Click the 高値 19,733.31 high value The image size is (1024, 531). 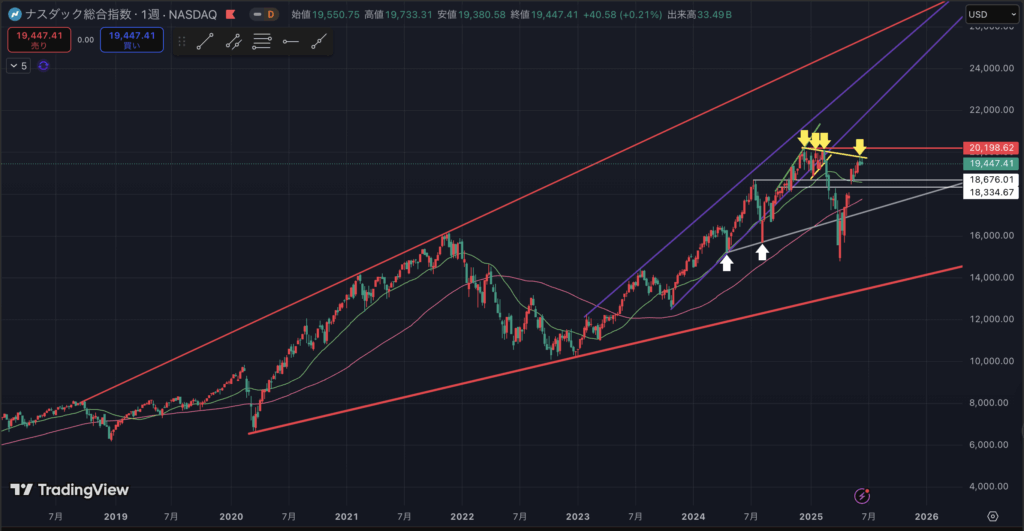[x=398, y=14]
